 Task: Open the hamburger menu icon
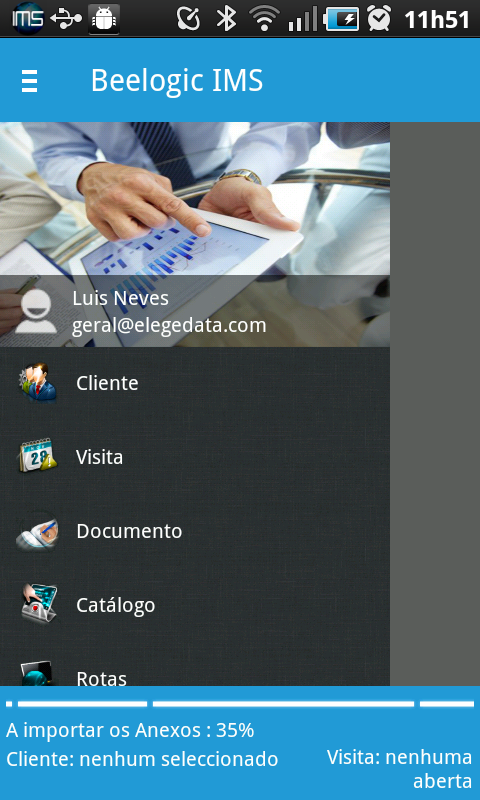[30, 81]
